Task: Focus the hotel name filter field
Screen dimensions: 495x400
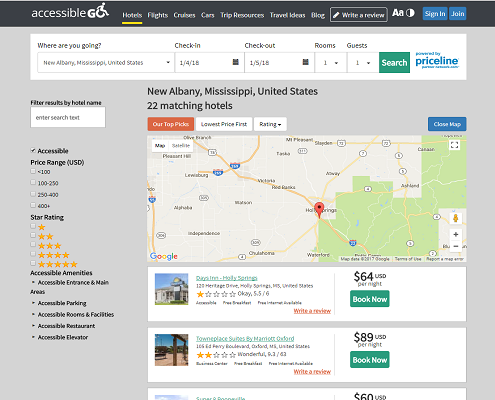Action: (68, 117)
